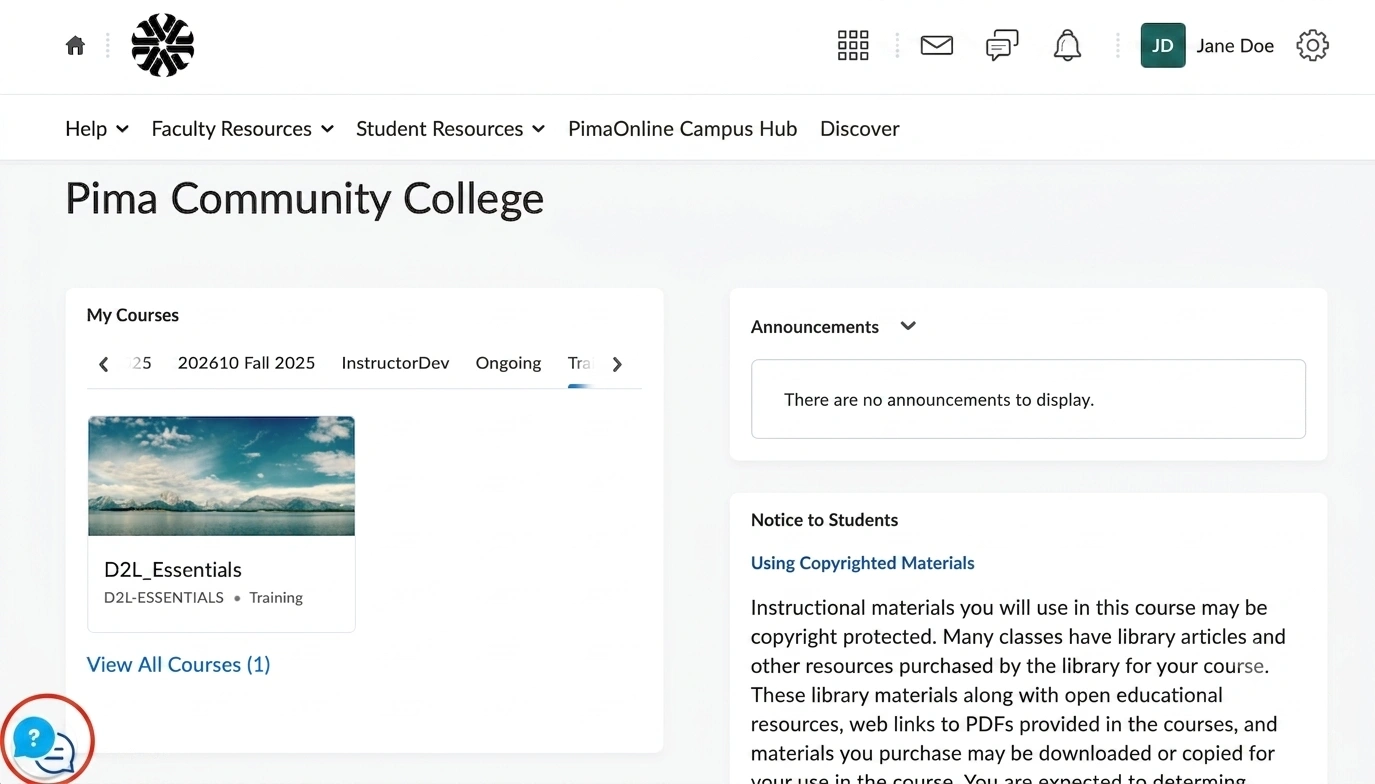Image resolution: width=1375 pixels, height=784 pixels.
Task: Click the Pima college logo
Action: coord(163,45)
